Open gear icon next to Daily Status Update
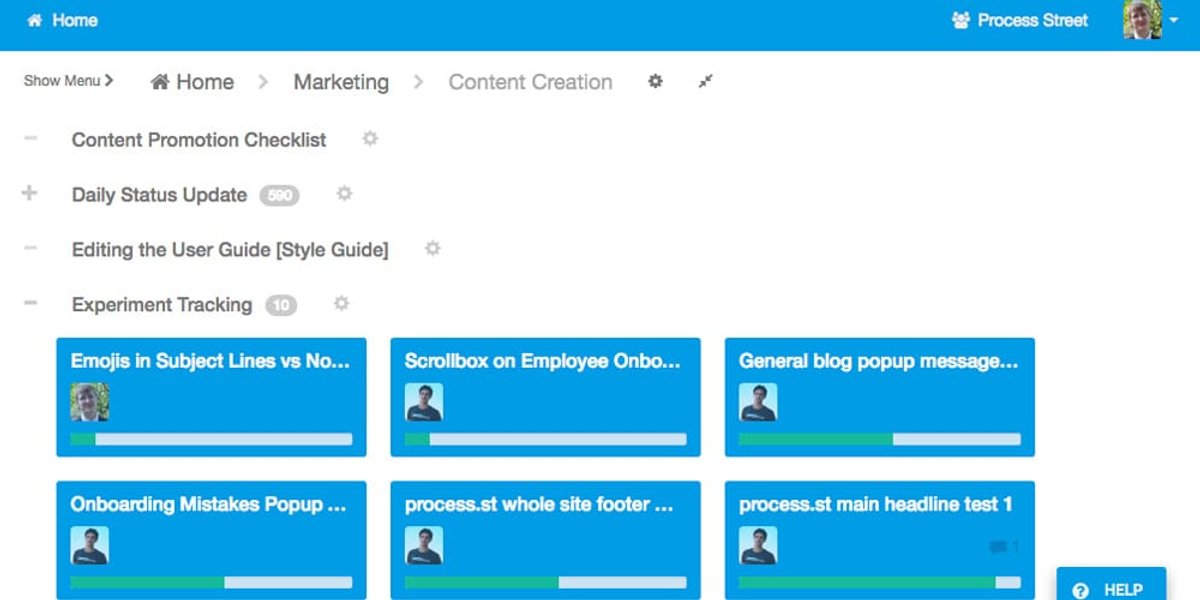 345,194
